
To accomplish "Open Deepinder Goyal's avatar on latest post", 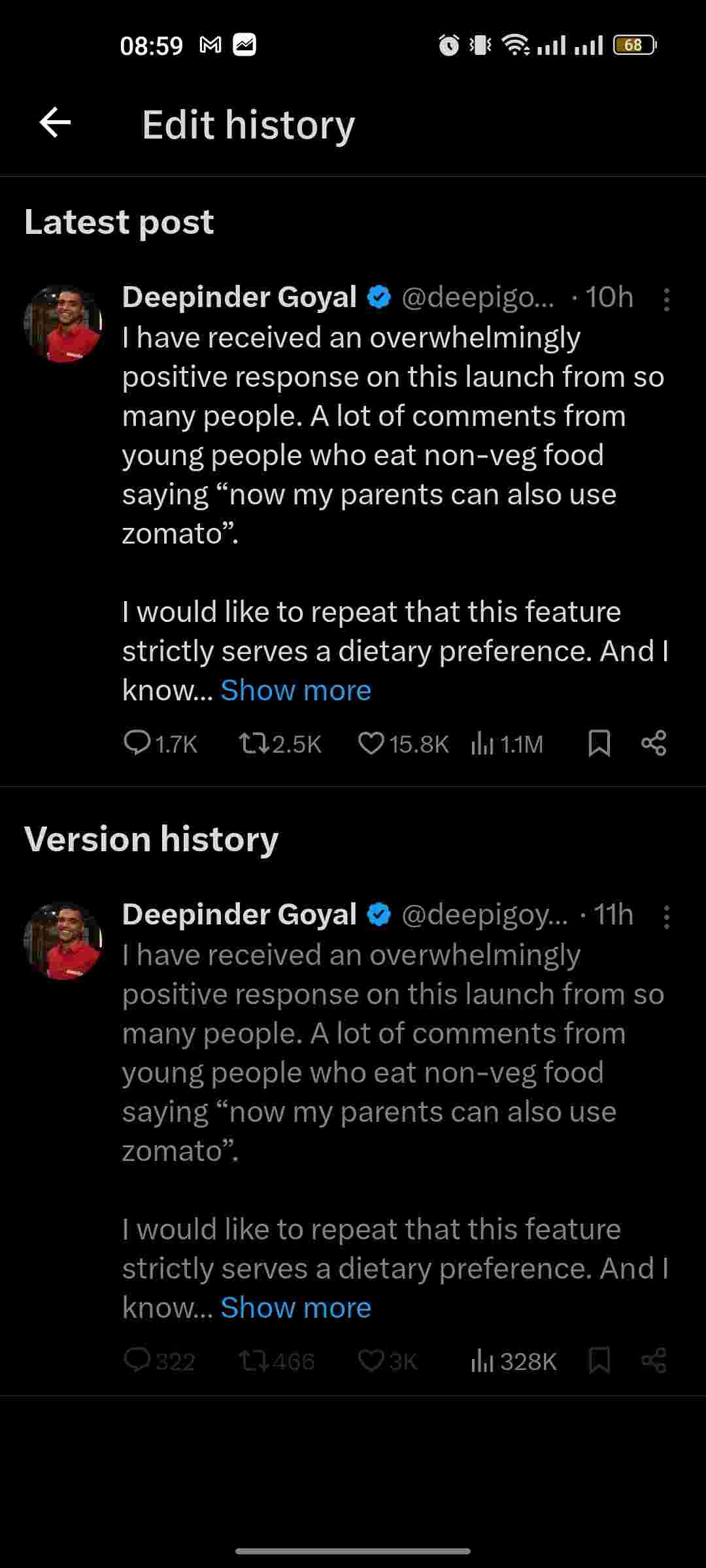I will pos(63,323).
